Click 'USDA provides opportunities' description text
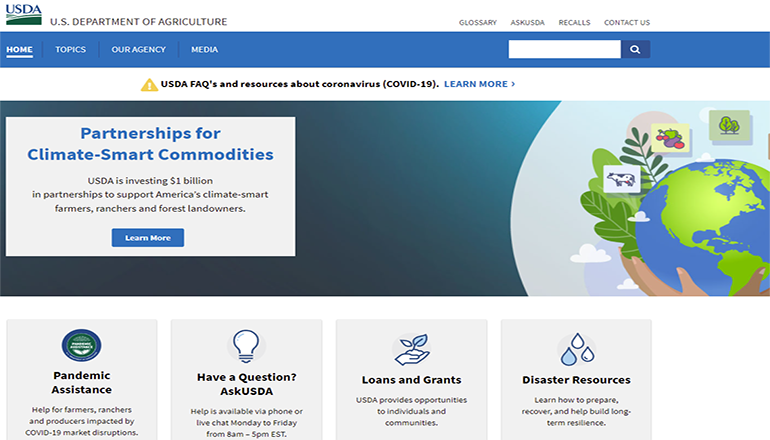This screenshot has height=440, width=770. pyautogui.click(x=412, y=412)
